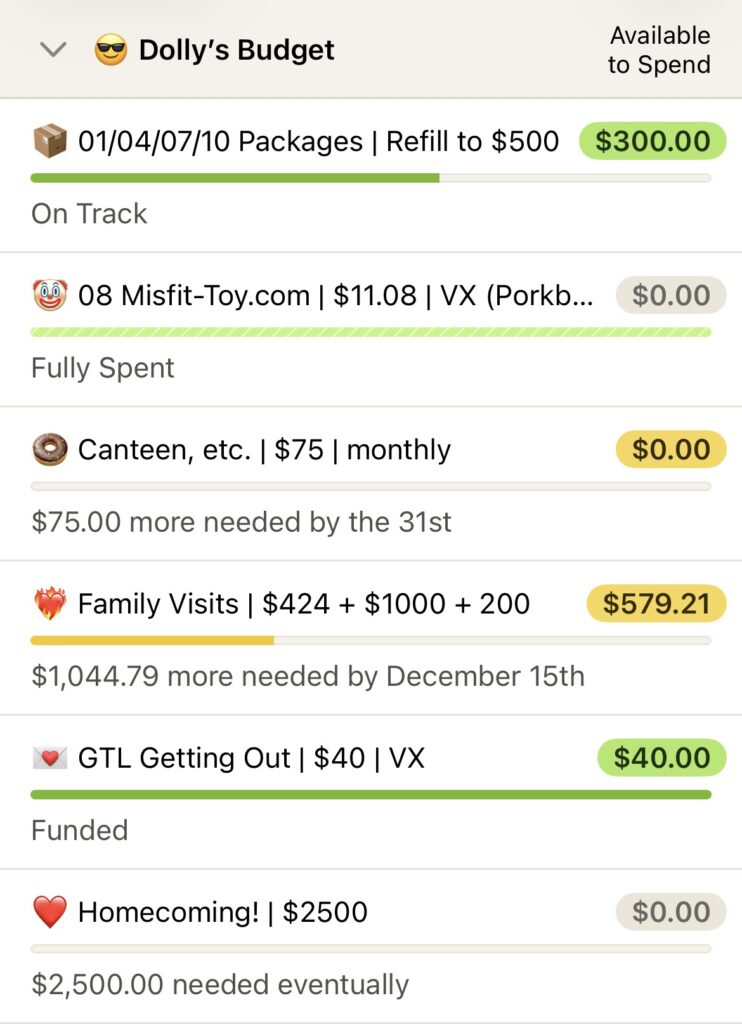
Task: Click the Packages green progress bar
Action: (235, 178)
